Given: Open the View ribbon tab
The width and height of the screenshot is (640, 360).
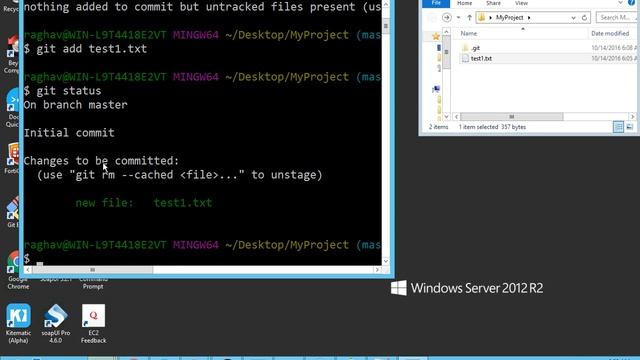Looking at the screenshot, I should [x=521, y=3].
